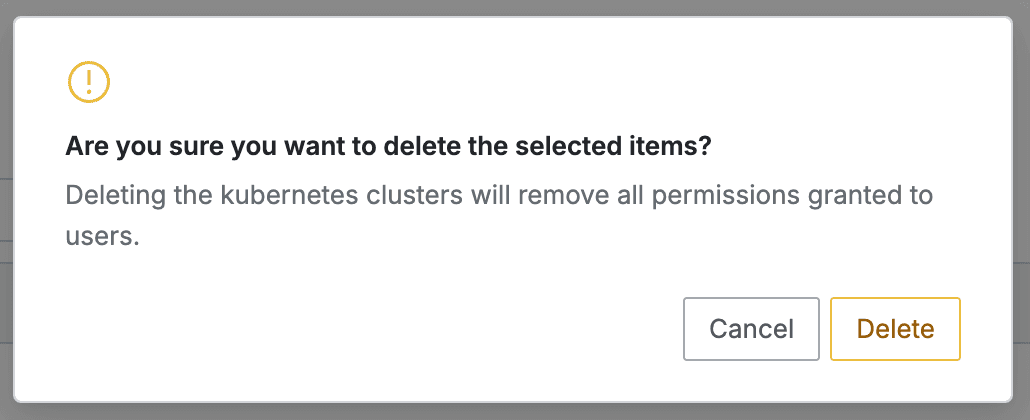This screenshot has width=1030, height=420.
Task: Click the Cancel button
Action: tap(751, 329)
